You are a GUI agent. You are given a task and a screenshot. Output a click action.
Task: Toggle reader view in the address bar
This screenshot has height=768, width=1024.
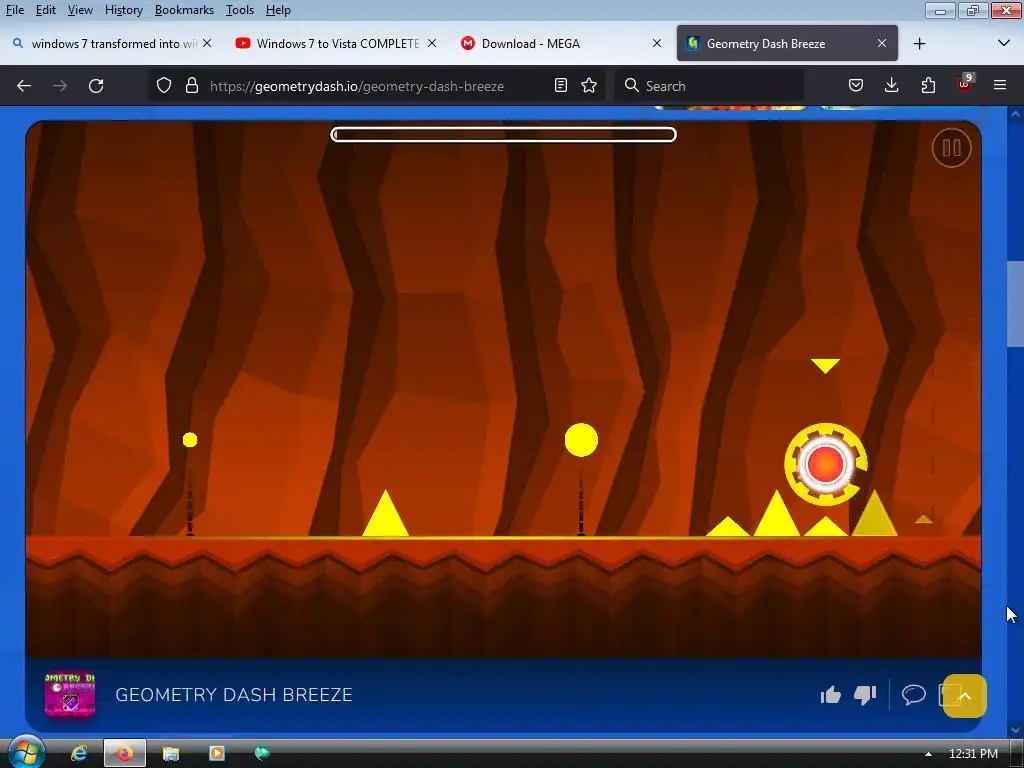pyautogui.click(x=560, y=86)
